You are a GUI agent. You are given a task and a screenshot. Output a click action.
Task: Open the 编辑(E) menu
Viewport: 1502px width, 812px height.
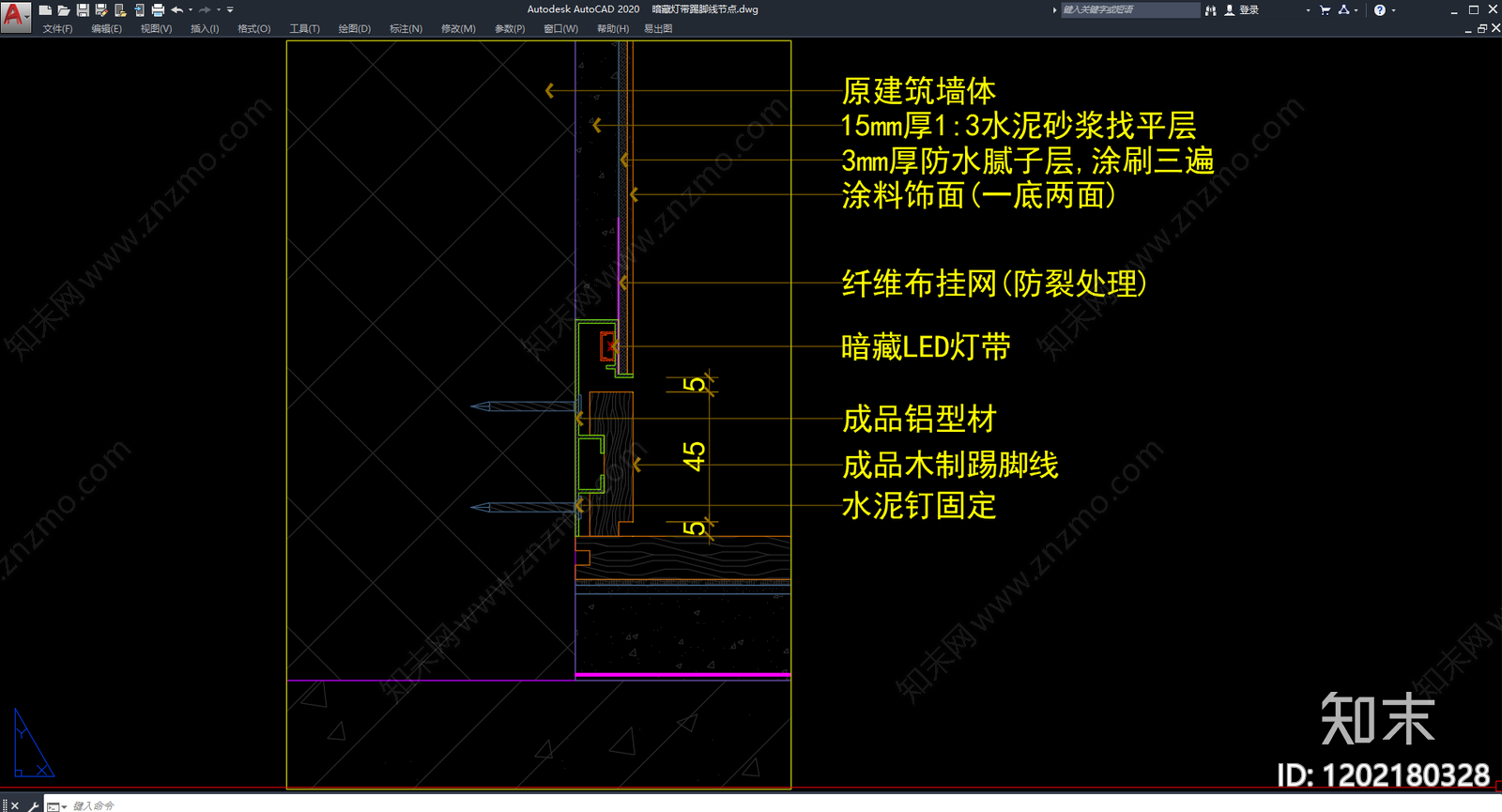click(106, 29)
